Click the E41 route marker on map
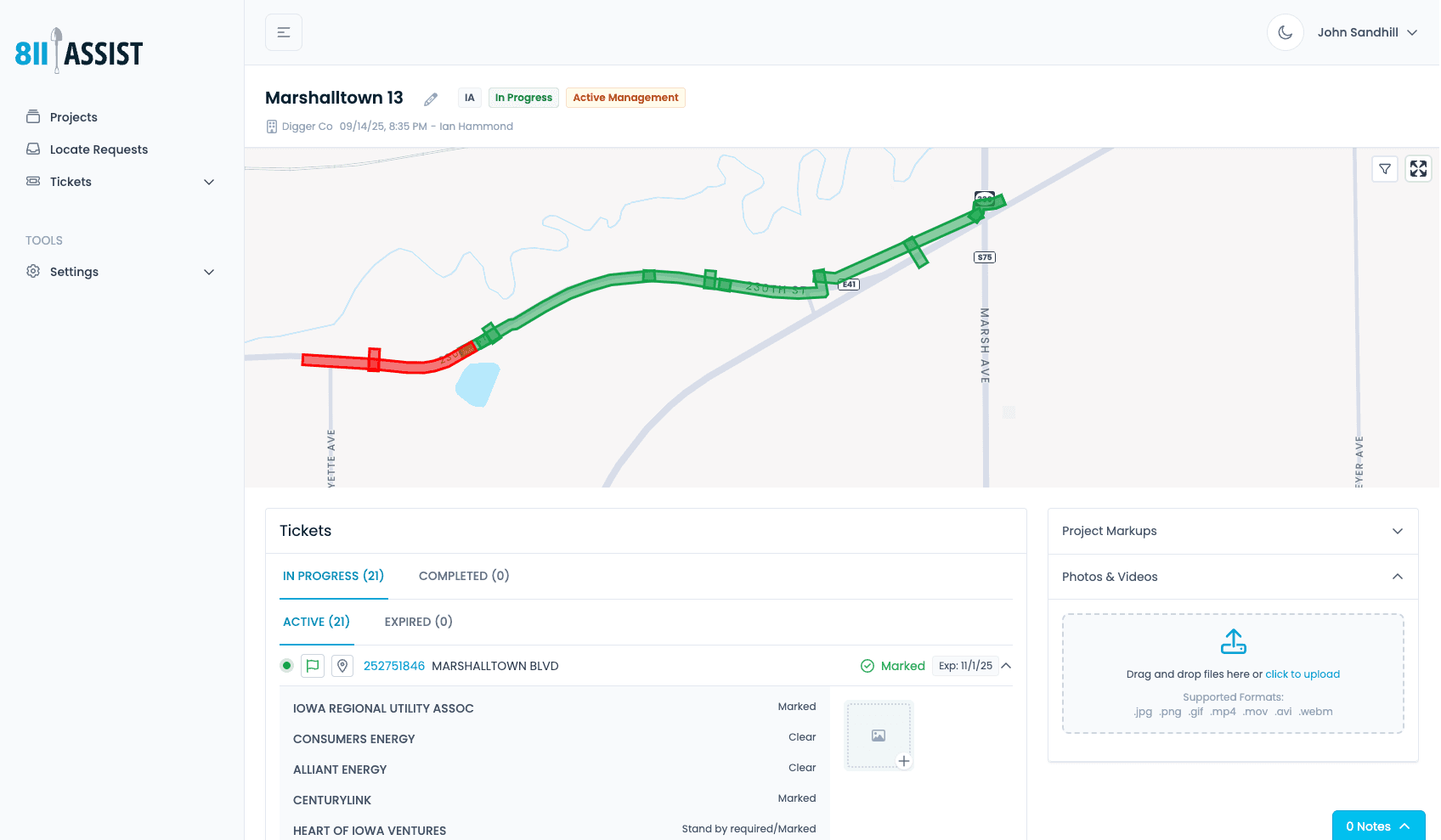1441x840 pixels. click(849, 285)
